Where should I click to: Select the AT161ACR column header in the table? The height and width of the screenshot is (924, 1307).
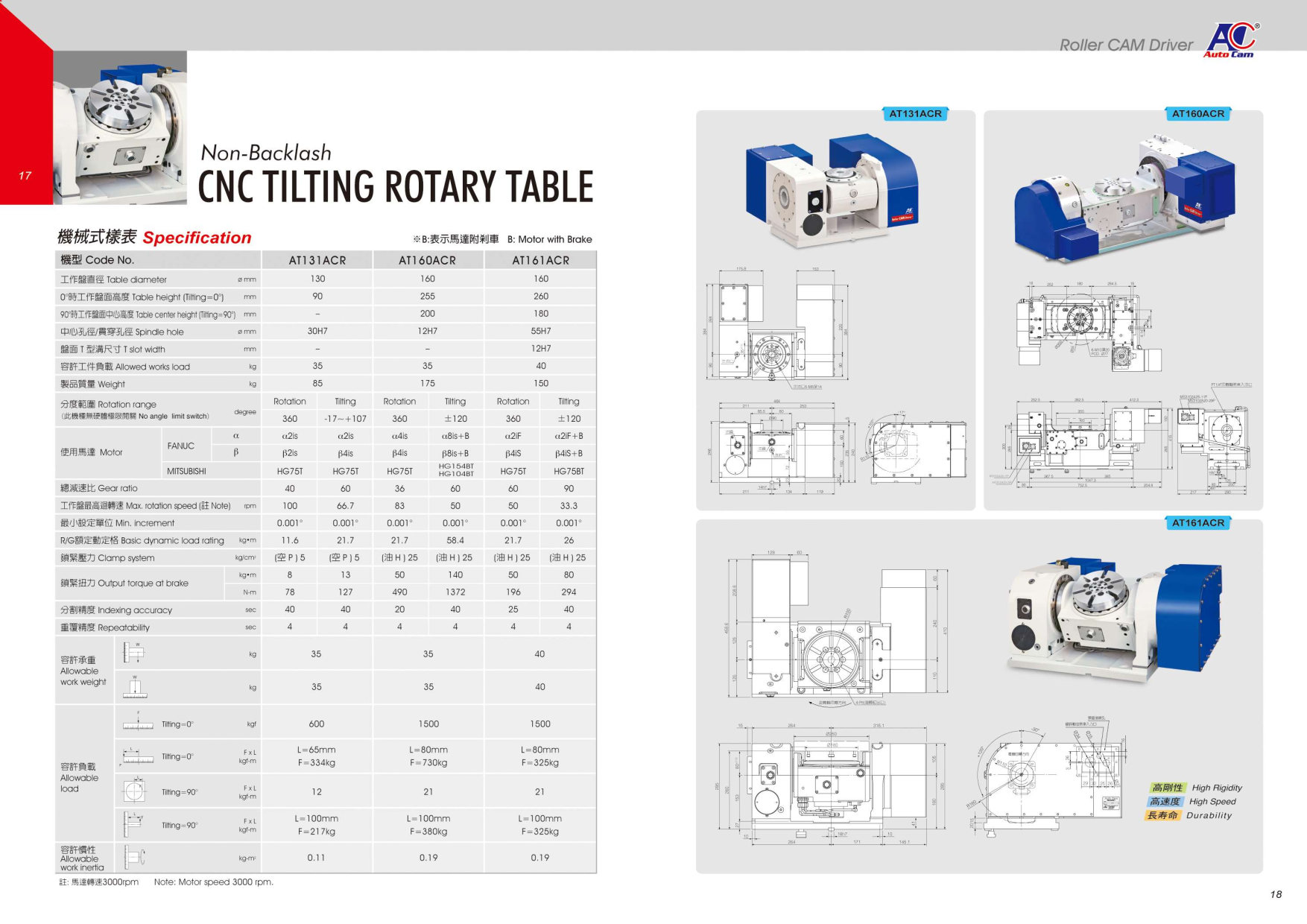click(540, 260)
